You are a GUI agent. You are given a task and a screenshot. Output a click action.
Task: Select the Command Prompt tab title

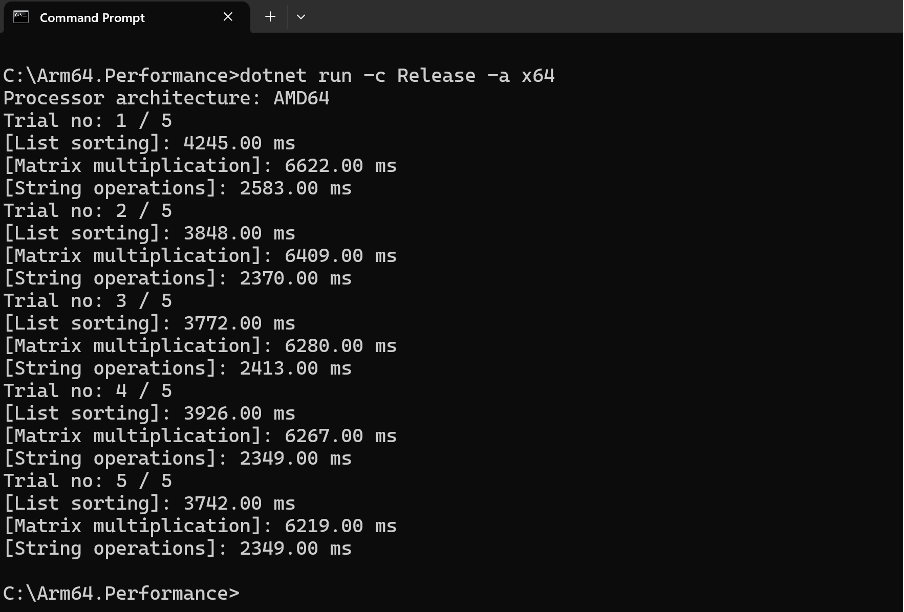click(x=92, y=18)
